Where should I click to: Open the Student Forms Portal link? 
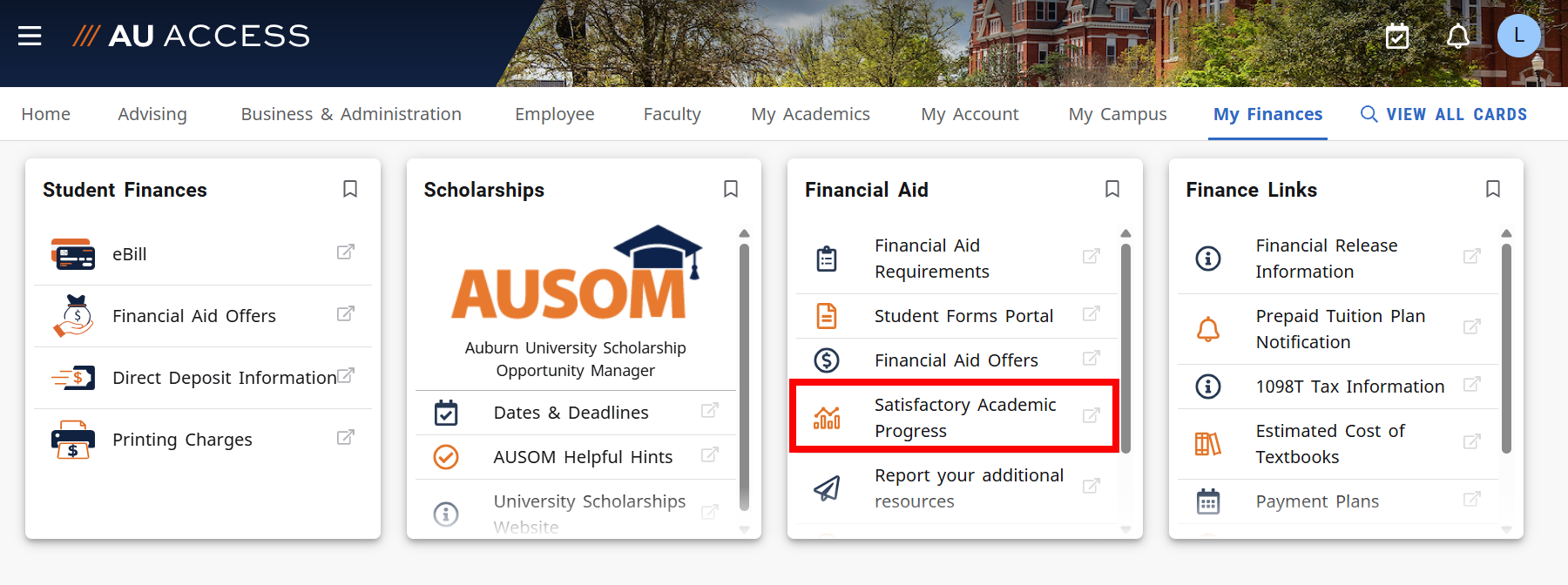(963, 316)
